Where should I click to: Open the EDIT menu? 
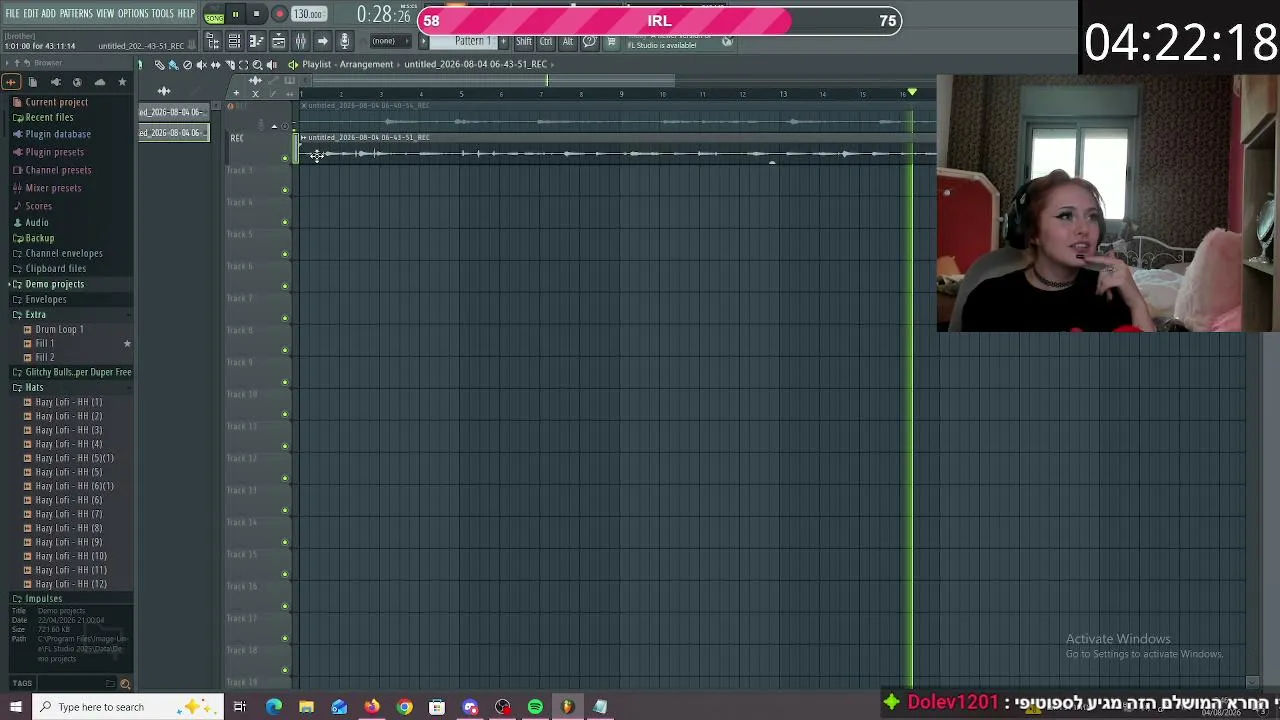31,13
